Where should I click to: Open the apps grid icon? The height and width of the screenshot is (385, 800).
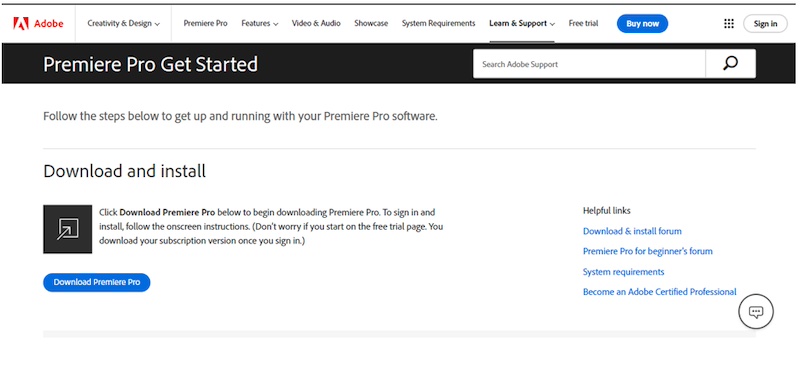click(x=729, y=23)
